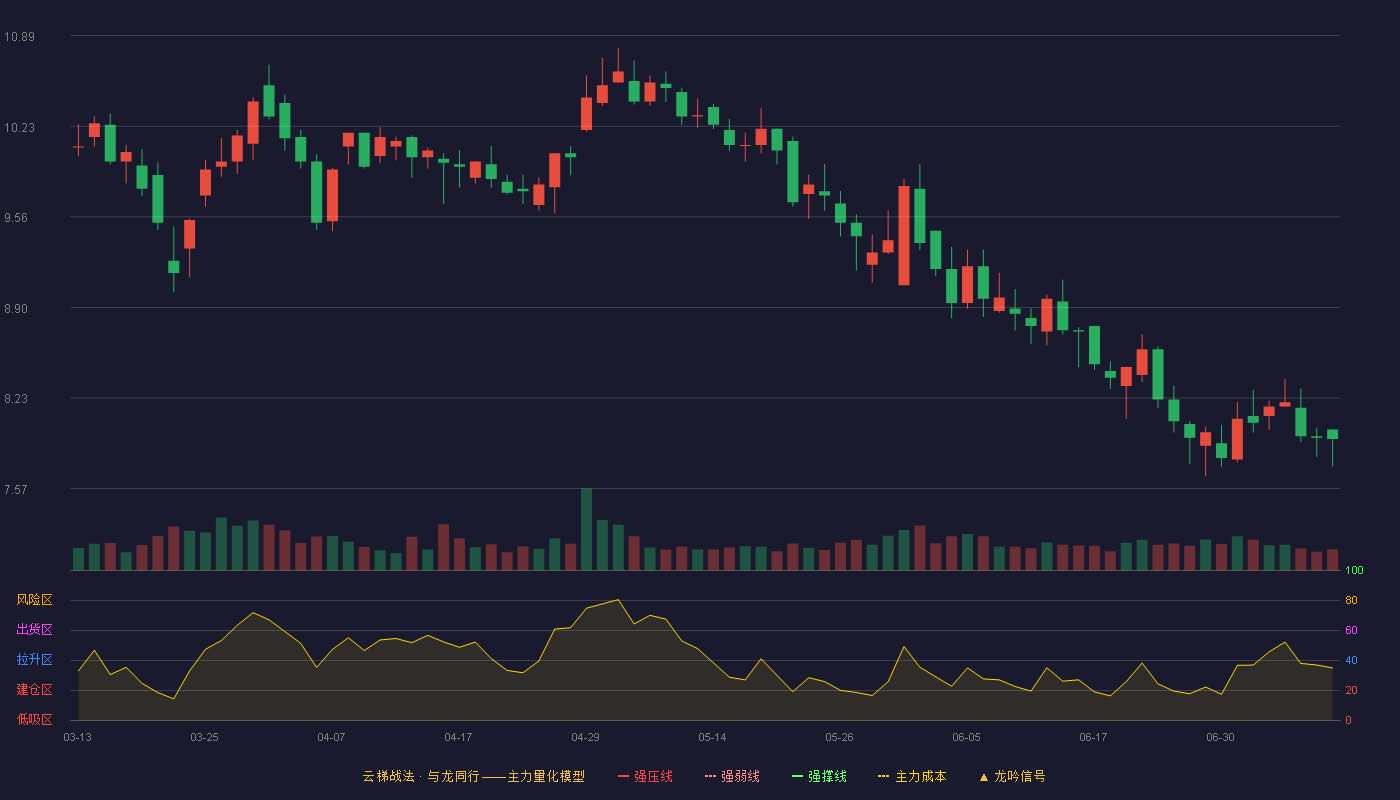The width and height of the screenshot is (1400, 800).
Task: Click the 龙吟信号 triangle legend icon
Action: click(984, 777)
